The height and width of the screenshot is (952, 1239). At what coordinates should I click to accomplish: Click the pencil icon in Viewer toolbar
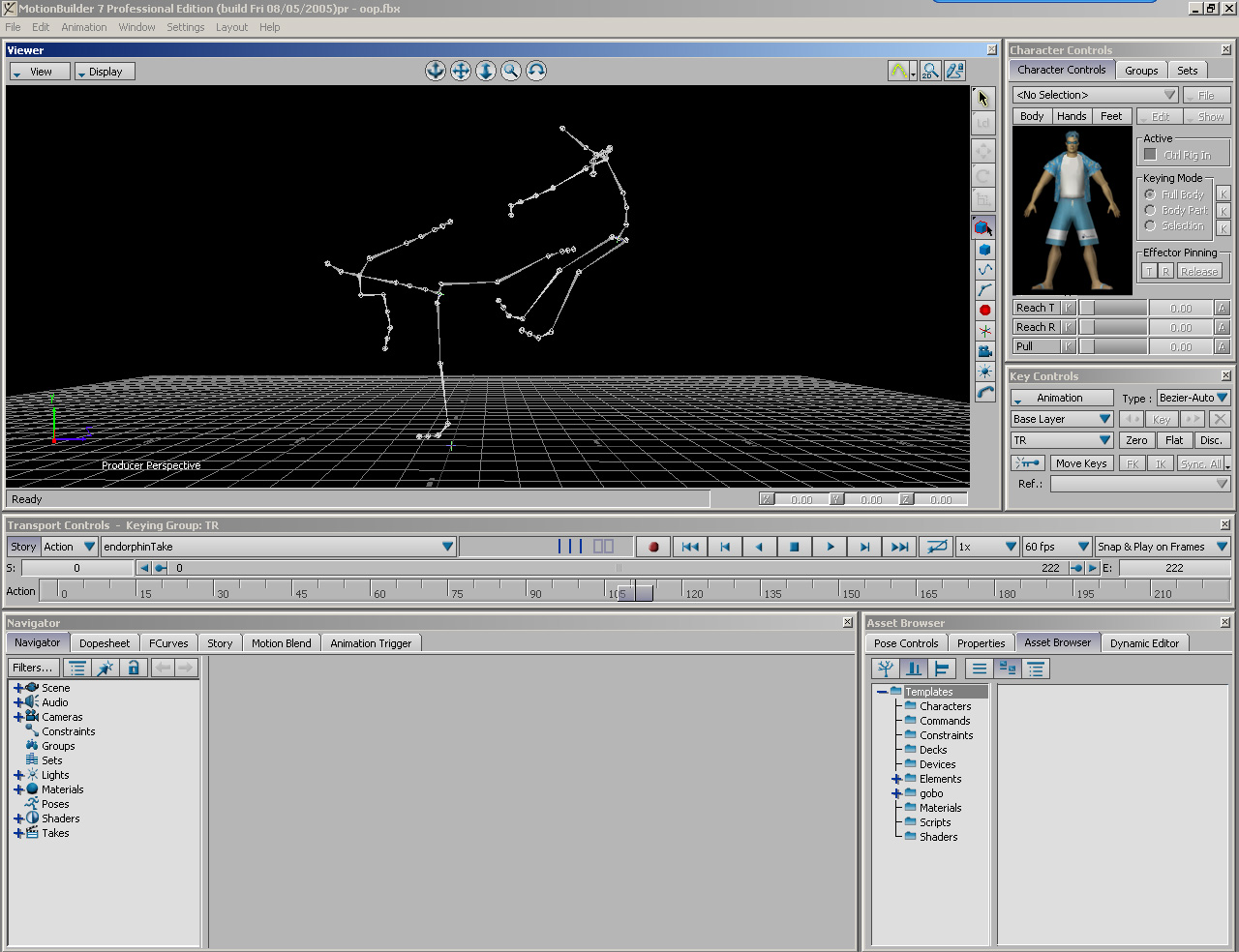[x=955, y=71]
